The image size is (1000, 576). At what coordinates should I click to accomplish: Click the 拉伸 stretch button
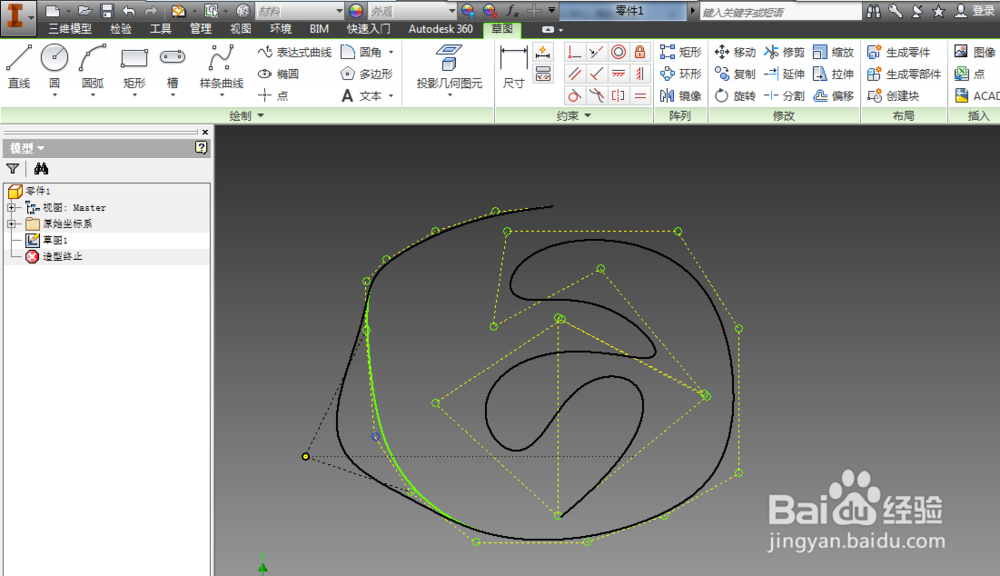[x=834, y=74]
